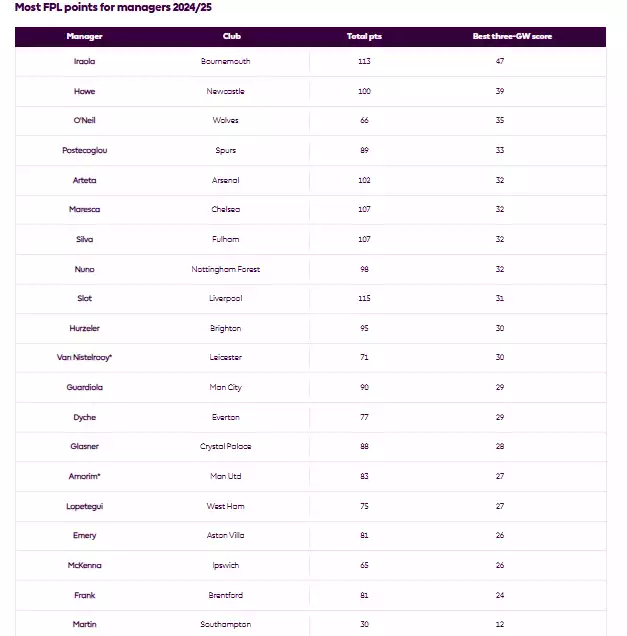
Task: Click the Manager column header
Action: click(85, 37)
